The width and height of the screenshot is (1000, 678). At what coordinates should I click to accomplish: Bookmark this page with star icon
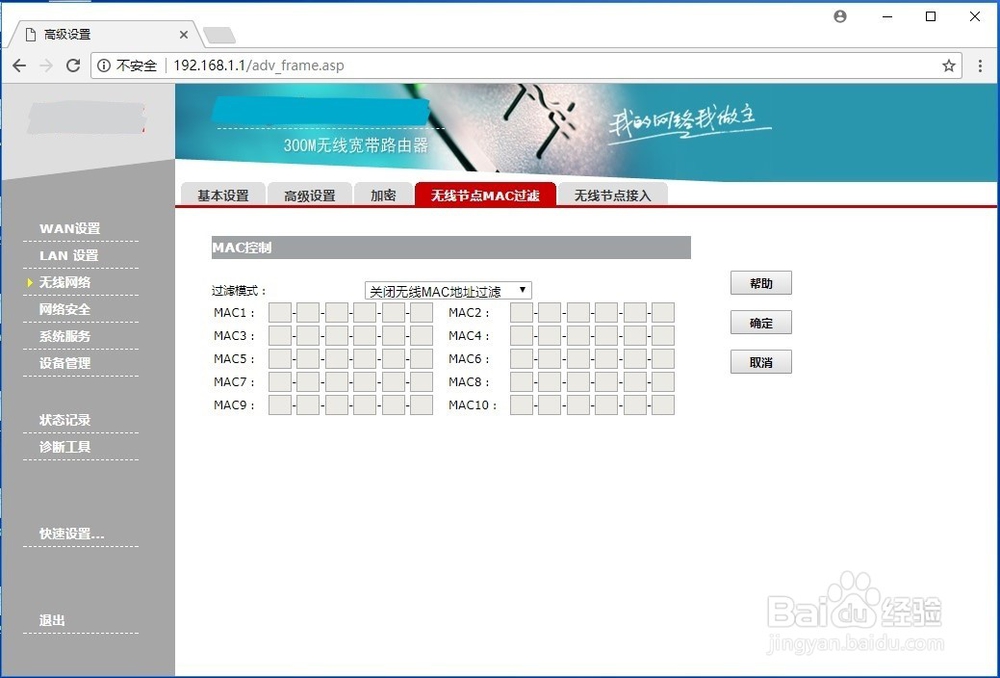click(948, 66)
